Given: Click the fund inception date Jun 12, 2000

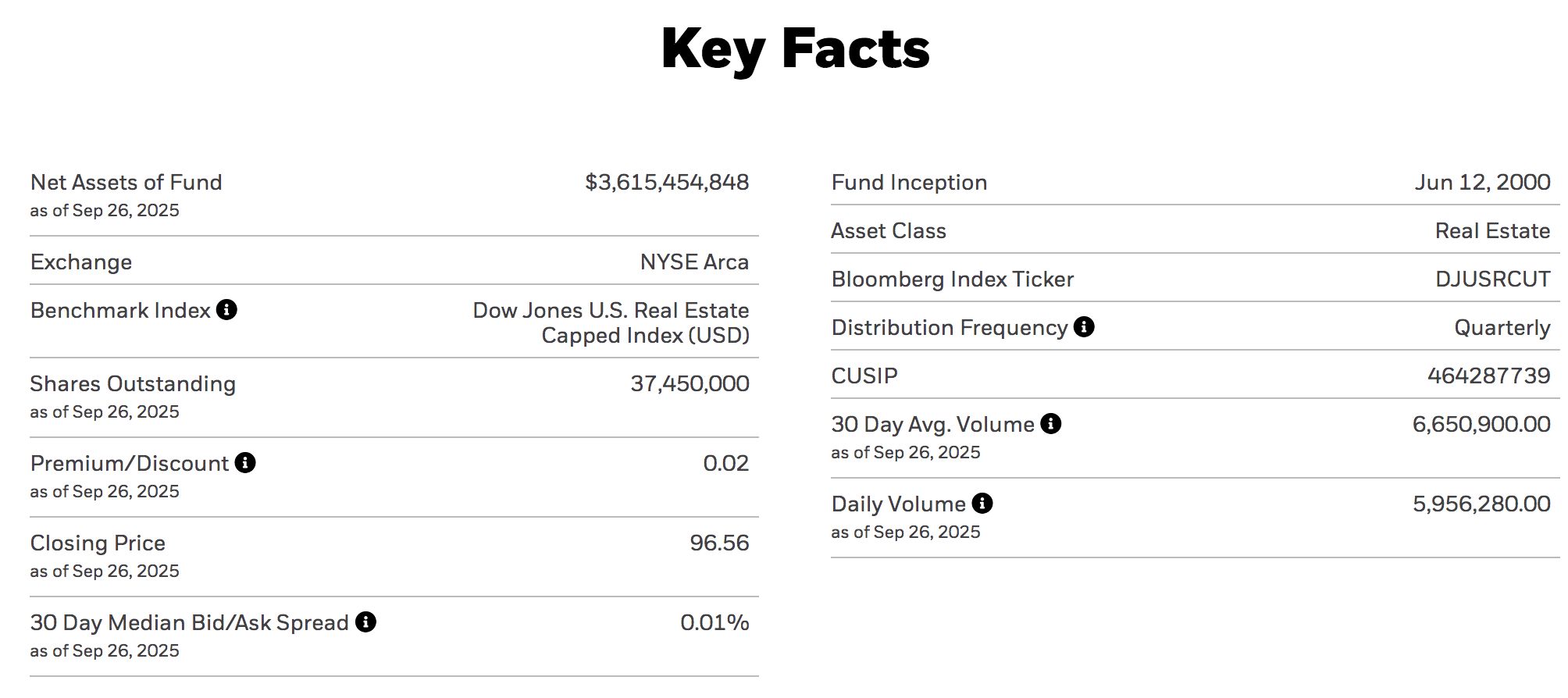Looking at the screenshot, I should click(1482, 183).
